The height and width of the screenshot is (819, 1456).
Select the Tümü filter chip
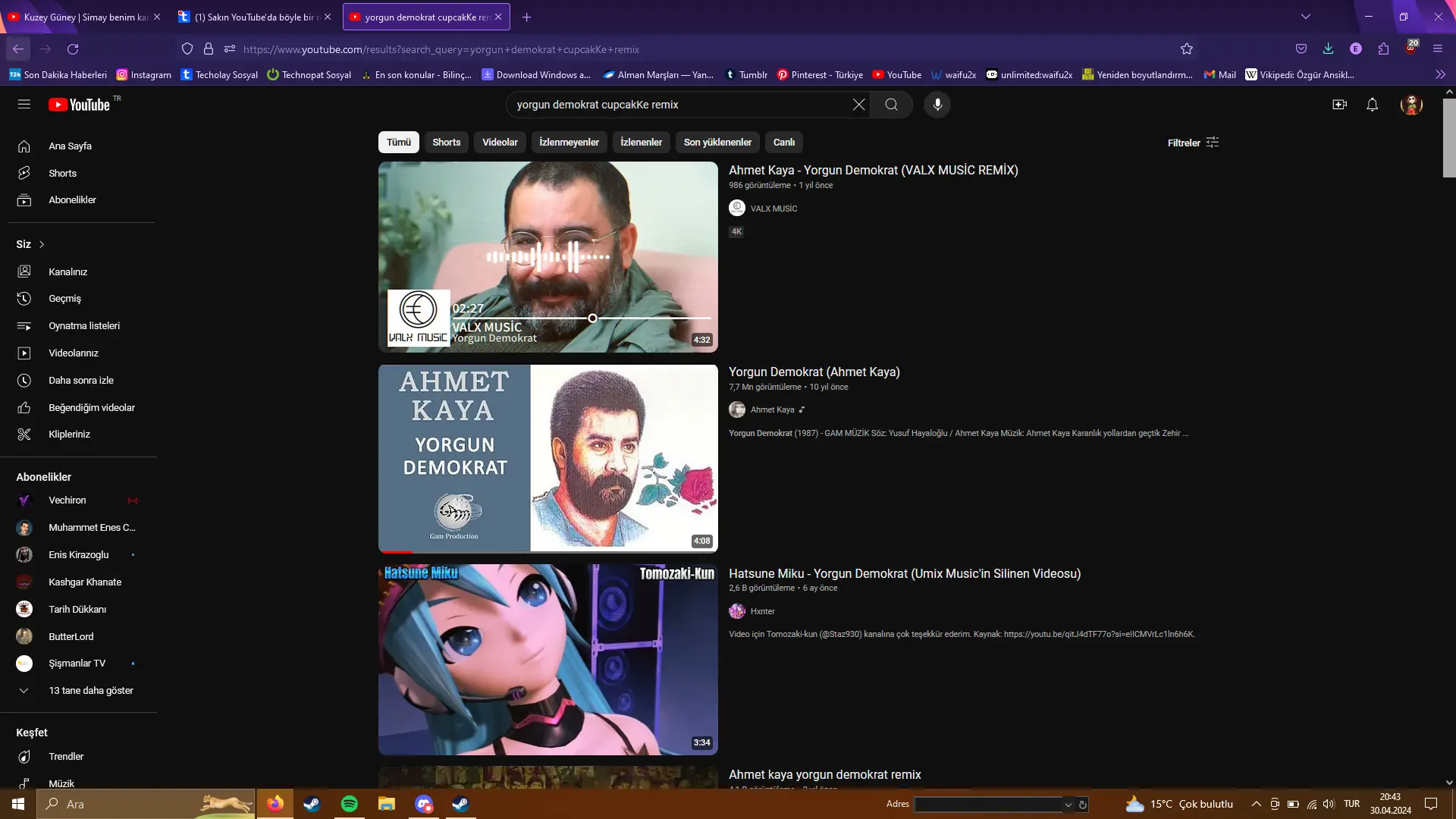tap(399, 143)
